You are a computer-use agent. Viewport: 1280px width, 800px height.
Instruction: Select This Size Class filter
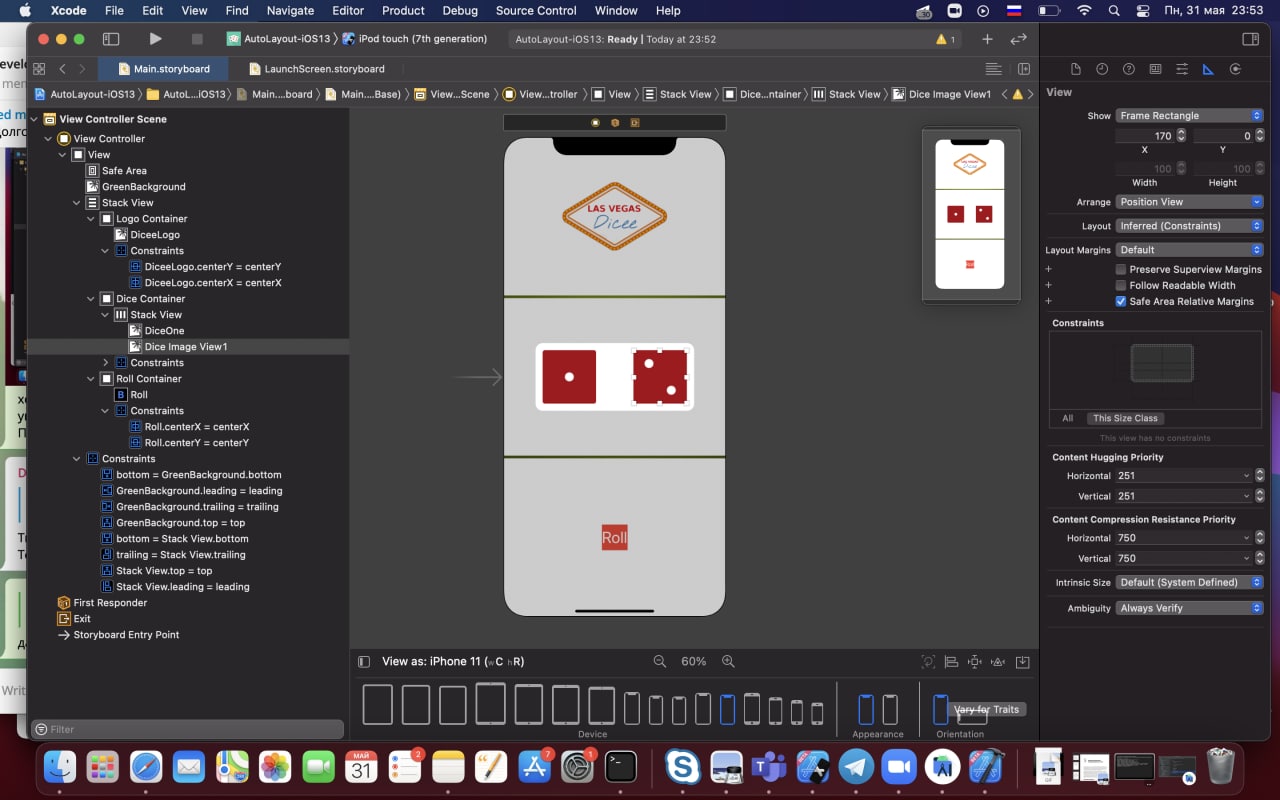pyautogui.click(x=1125, y=418)
